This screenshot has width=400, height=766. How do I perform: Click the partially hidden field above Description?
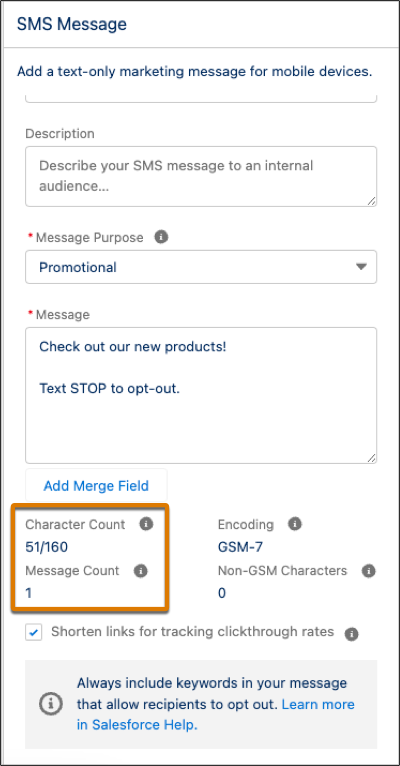[x=201, y=98]
